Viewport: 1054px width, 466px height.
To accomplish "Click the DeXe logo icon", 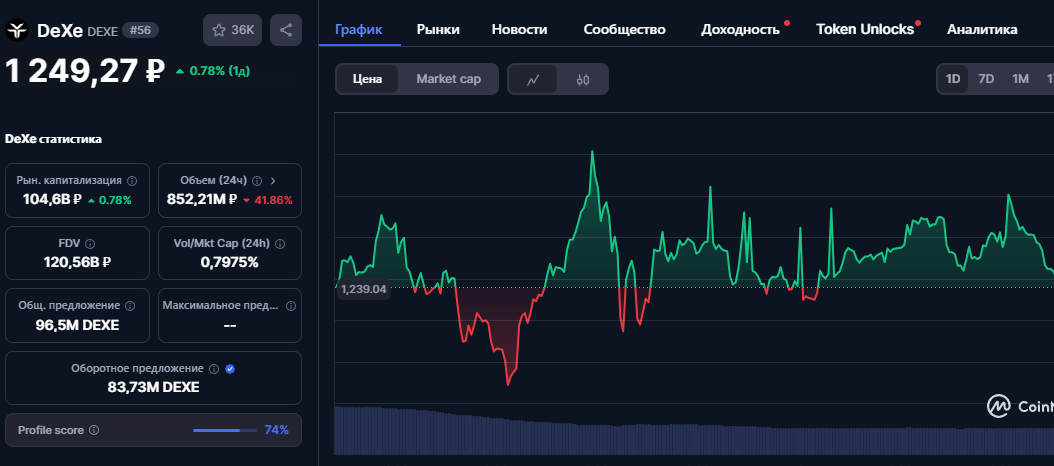I will [17, 30].
